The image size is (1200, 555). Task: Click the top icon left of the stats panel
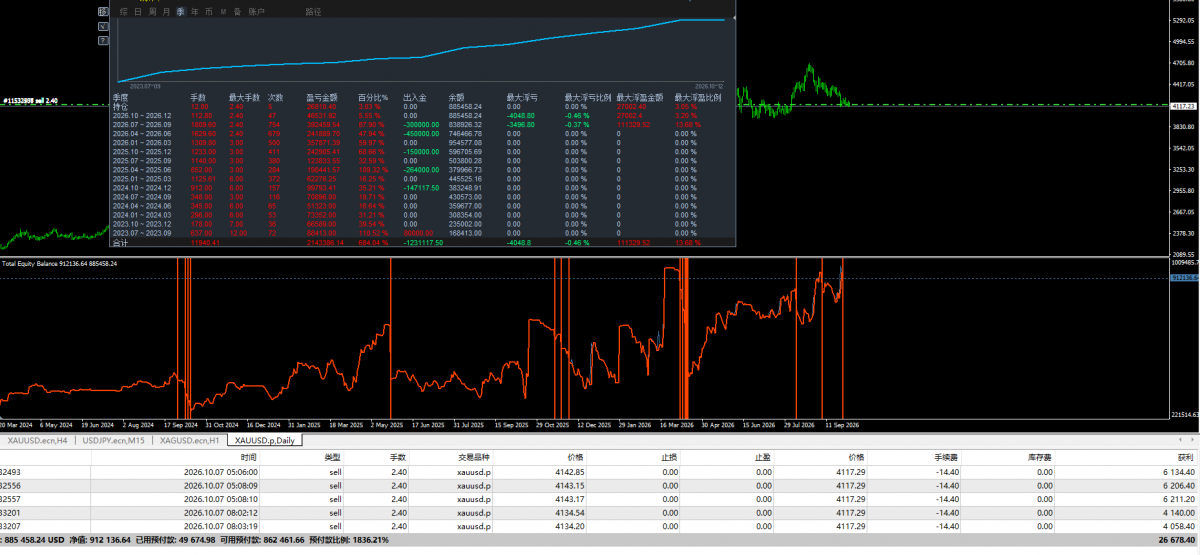pyautogui.click(x=104, y=11)
